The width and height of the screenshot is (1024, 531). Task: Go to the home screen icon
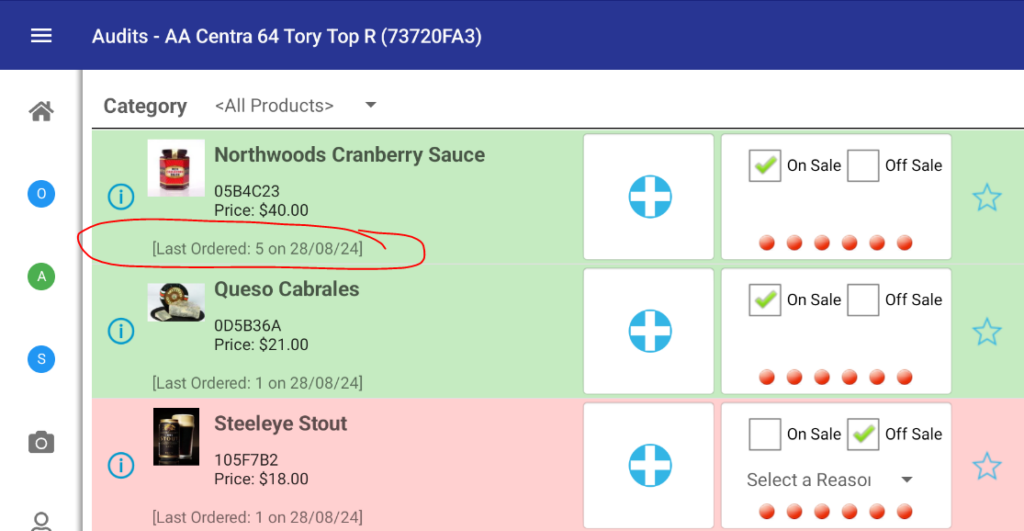(41, 112)
